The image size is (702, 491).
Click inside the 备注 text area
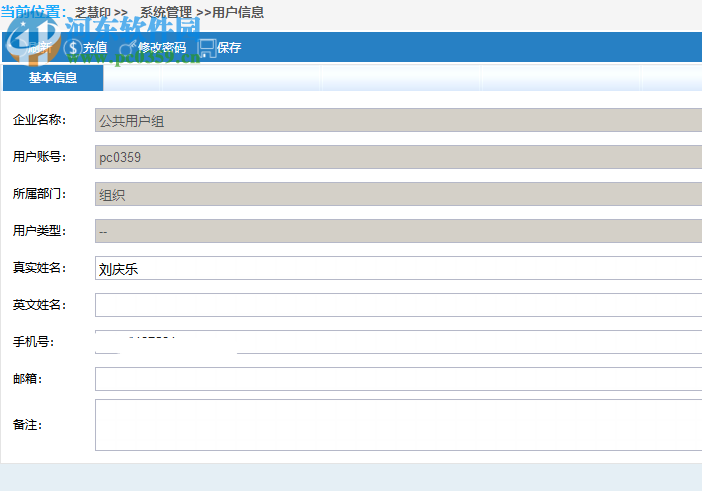tap(398, 425)
